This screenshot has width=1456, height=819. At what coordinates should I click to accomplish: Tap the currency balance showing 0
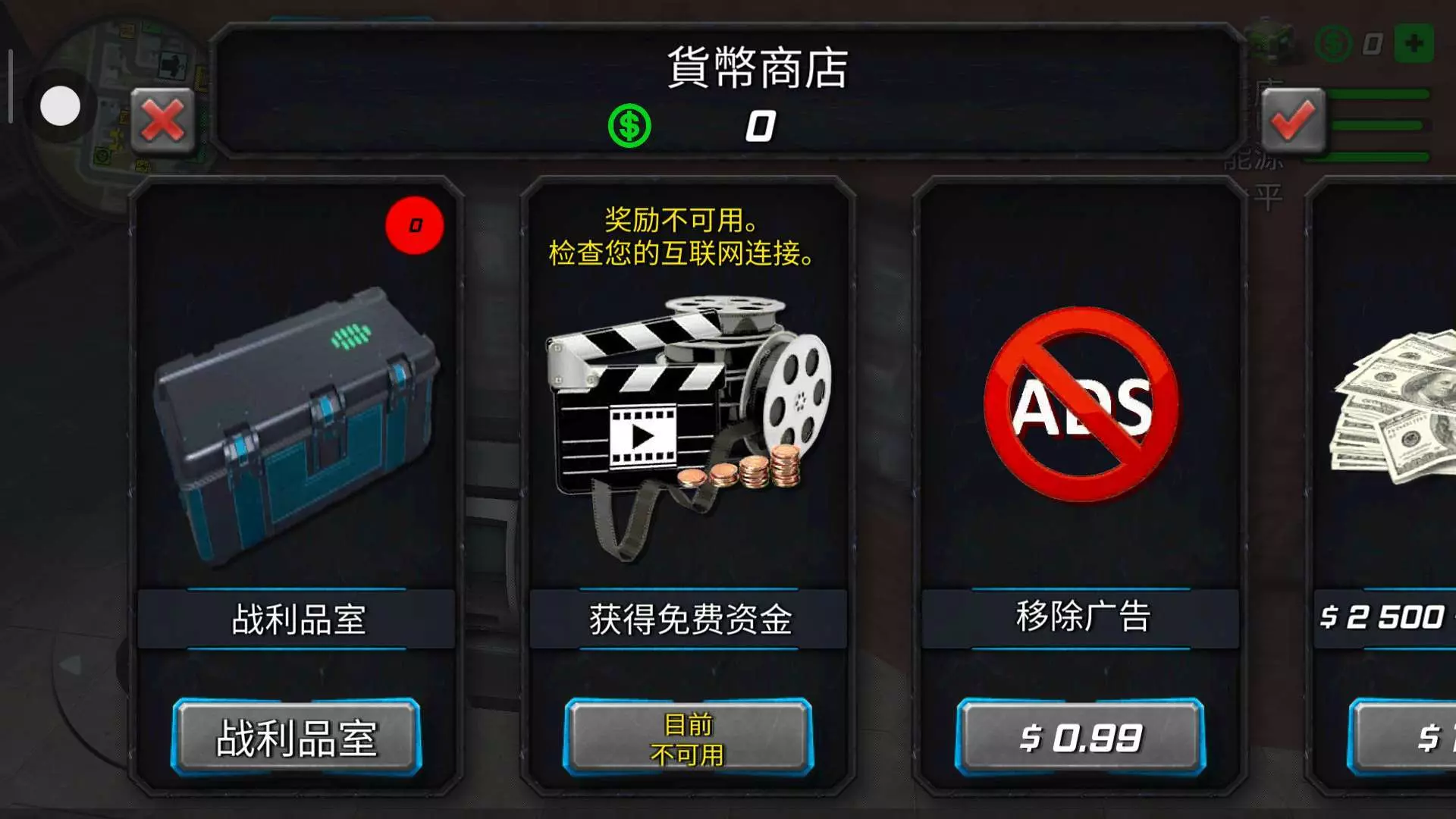(x=761, y=127)
